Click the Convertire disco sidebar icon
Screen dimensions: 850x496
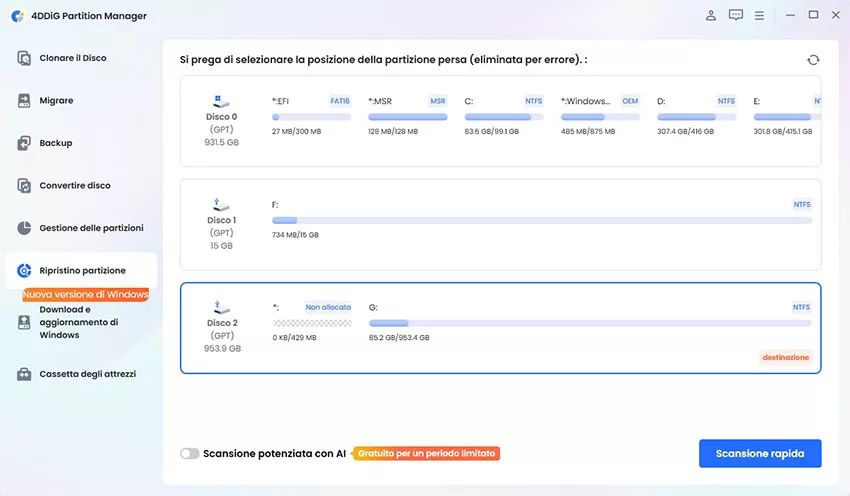click(x=25, y=186)
